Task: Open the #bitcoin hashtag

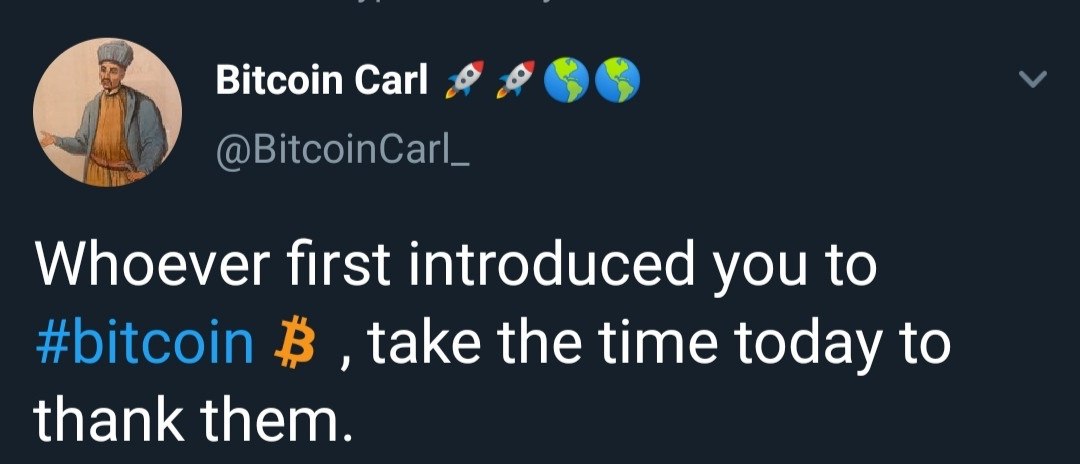Action: coord(145,343)
